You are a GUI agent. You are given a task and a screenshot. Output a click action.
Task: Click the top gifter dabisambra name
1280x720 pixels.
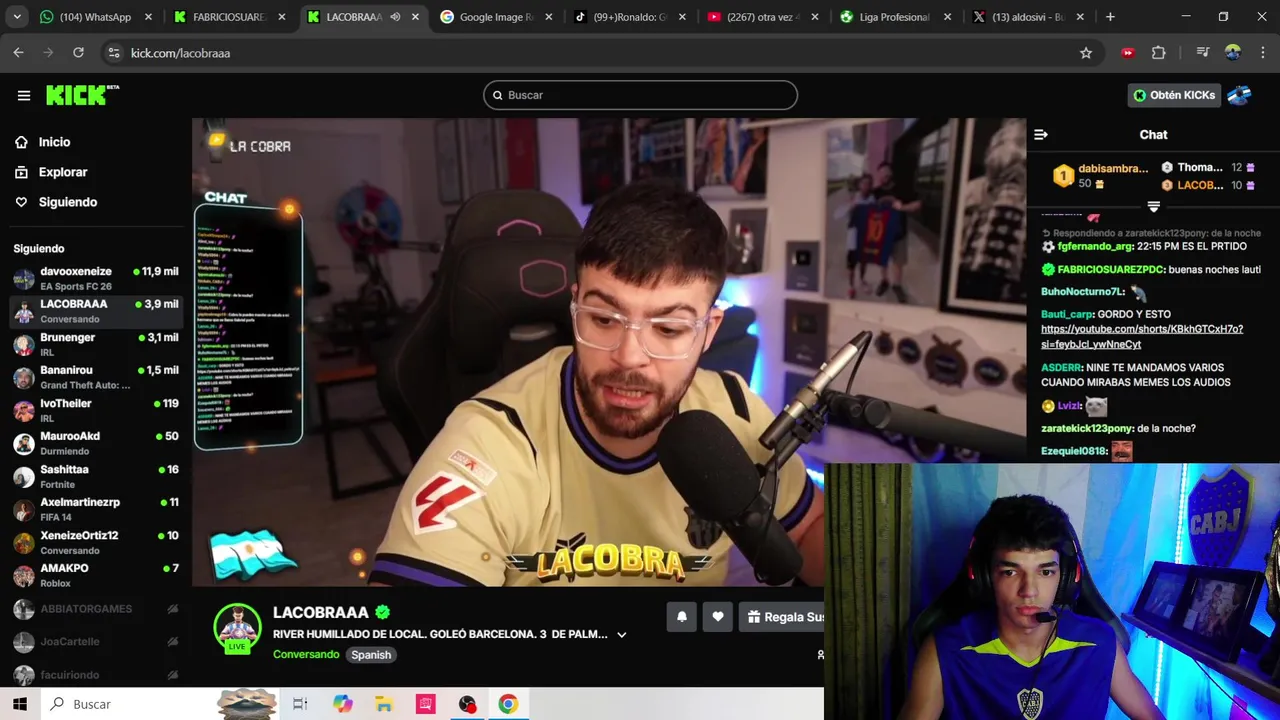1113,169
